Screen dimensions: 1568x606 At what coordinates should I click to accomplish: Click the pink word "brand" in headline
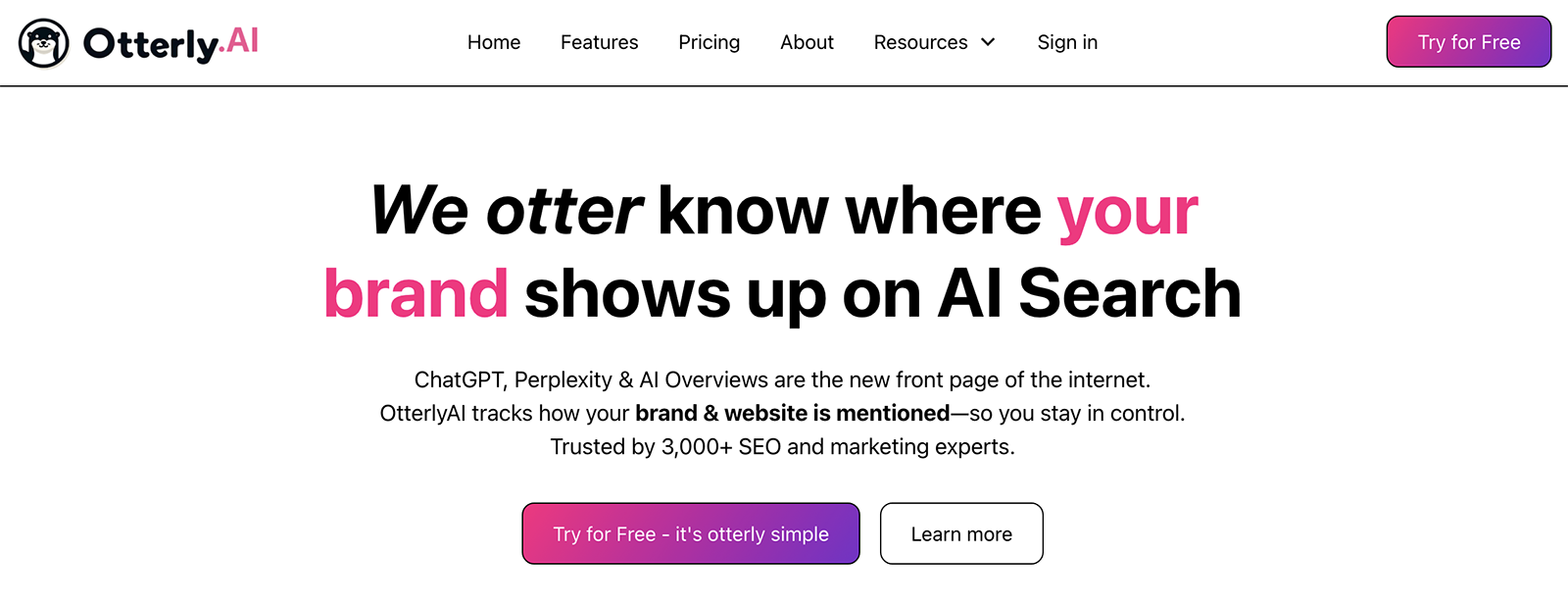[416, 293]
